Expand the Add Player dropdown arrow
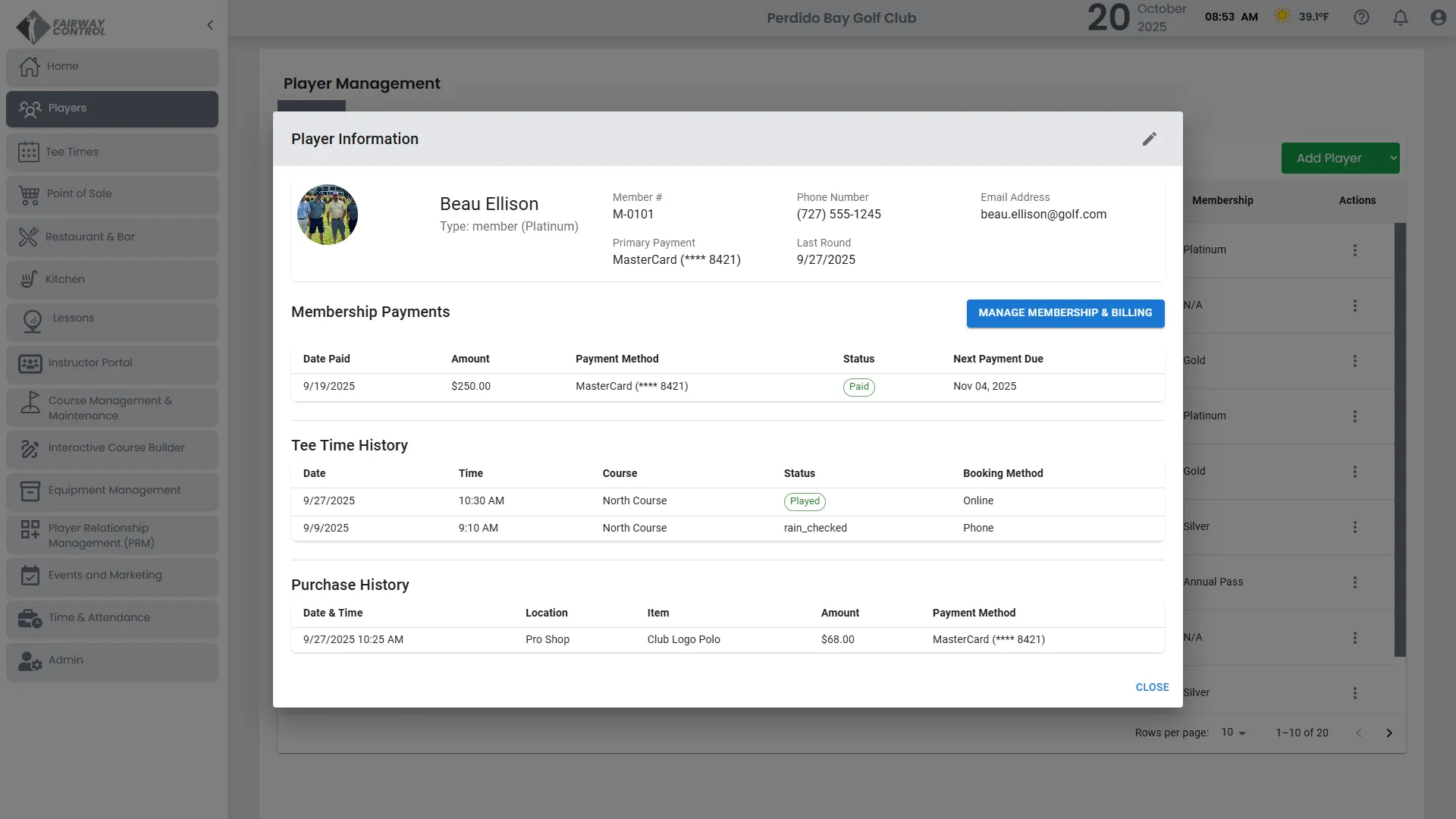1456x819 pixels. (1393, 158)
